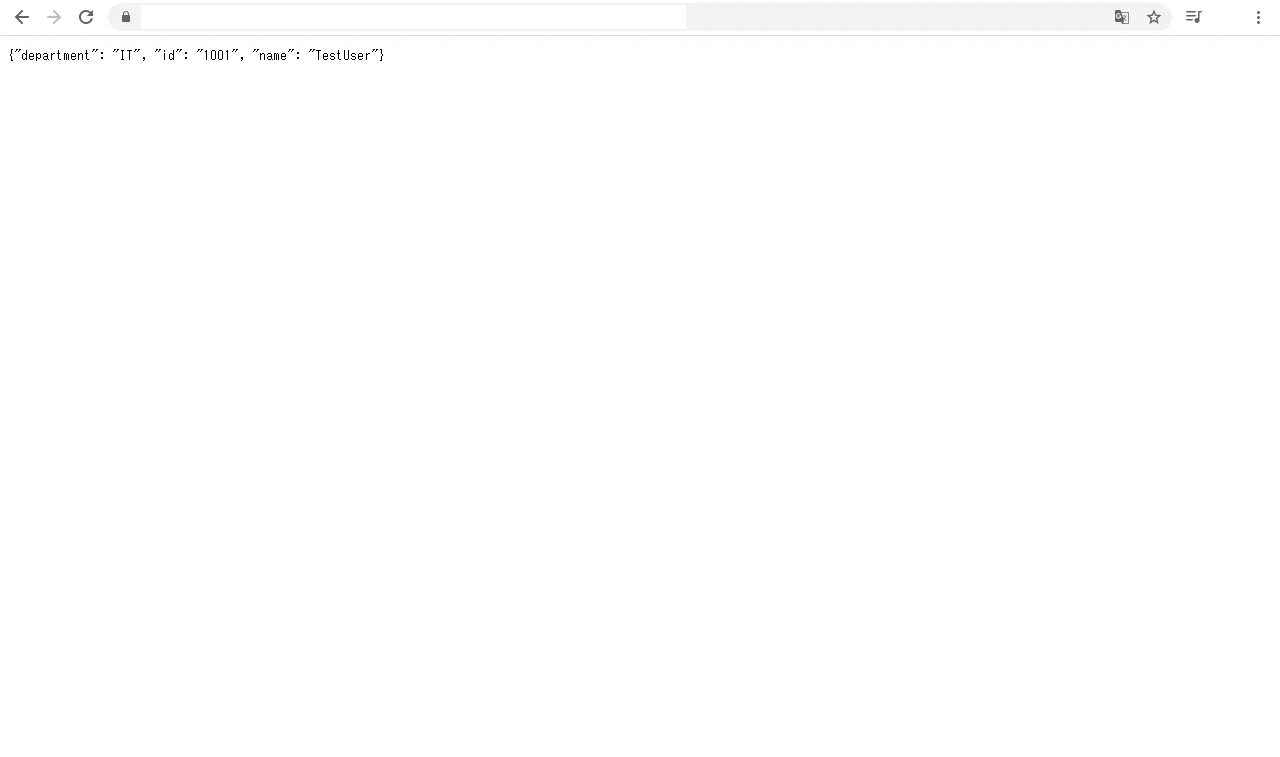
Task: View site info via the lock icon
Action: coord(126,17)
